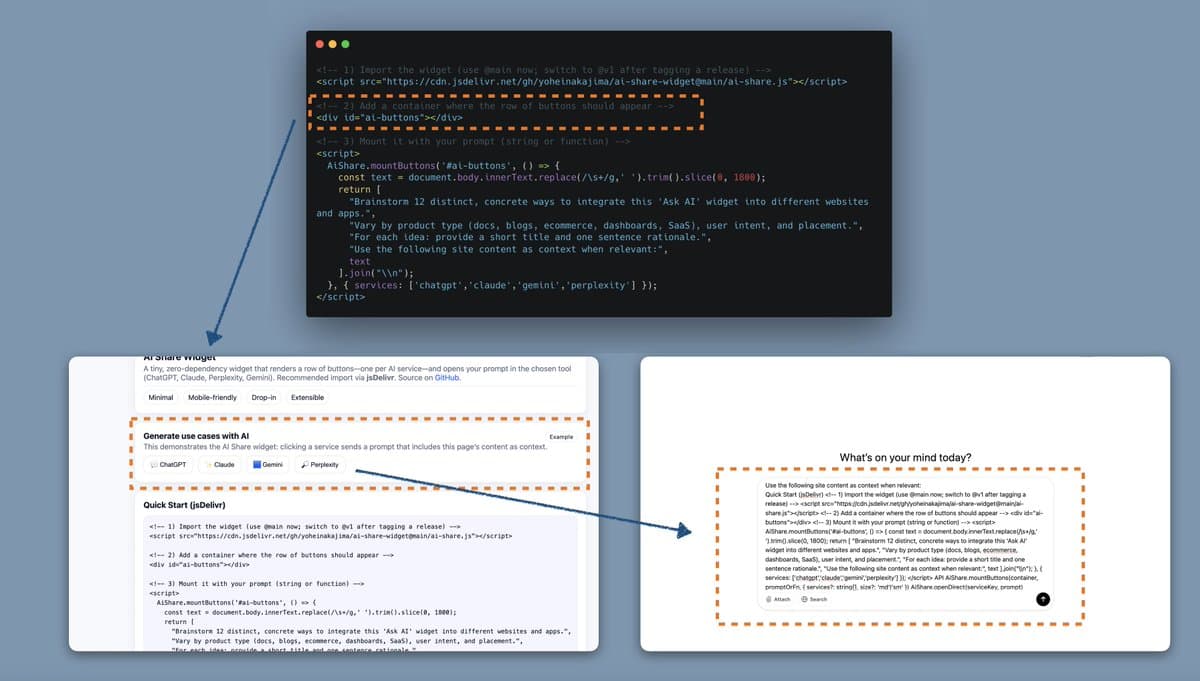Select the Extensible tag pill
Image resolution: width=1200 pixels, height=681 pixels.
coord(307,397)
